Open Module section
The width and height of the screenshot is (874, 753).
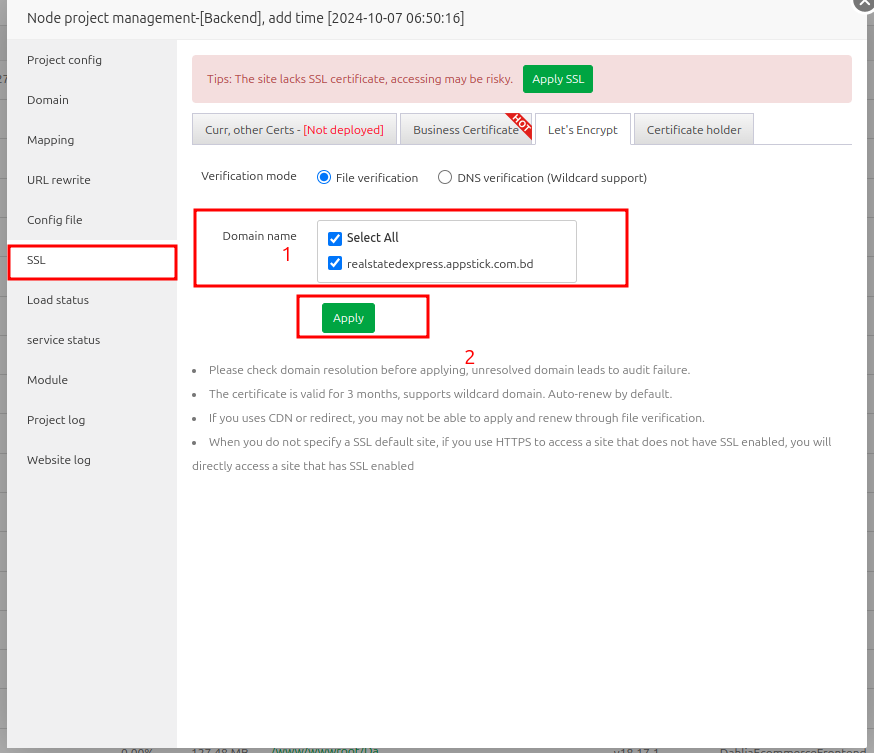coord(48,380)
